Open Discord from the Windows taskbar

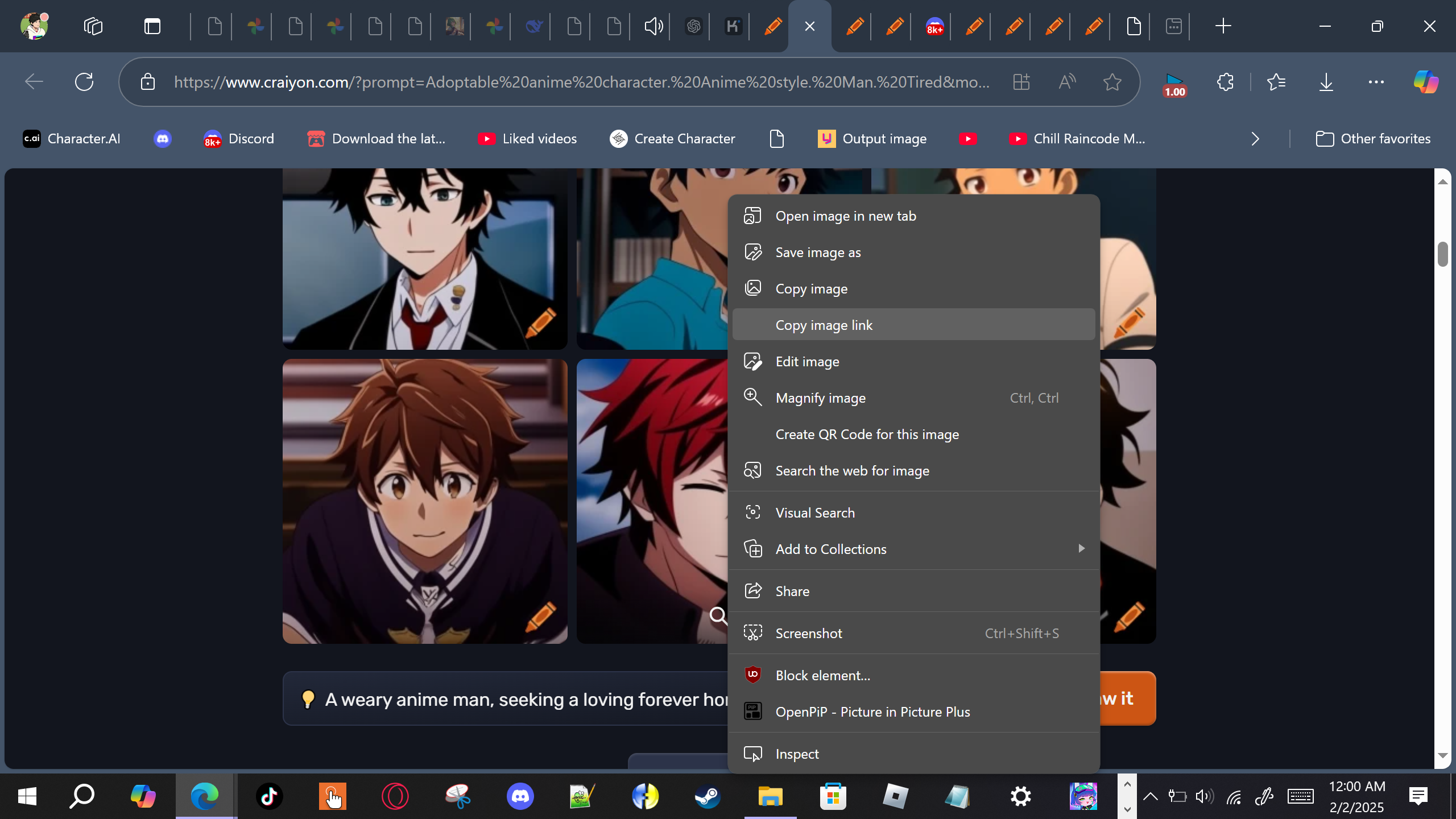click(520, 796)
